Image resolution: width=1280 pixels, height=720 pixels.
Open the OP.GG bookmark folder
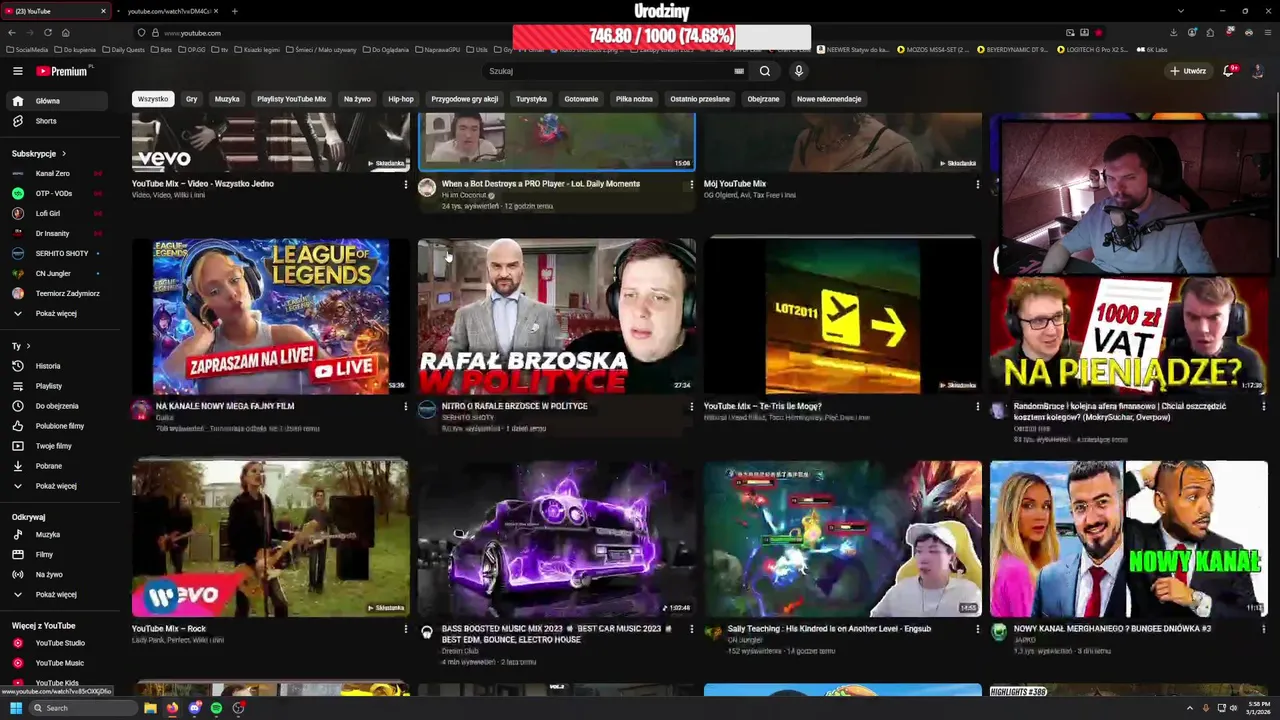pos(192,49)
